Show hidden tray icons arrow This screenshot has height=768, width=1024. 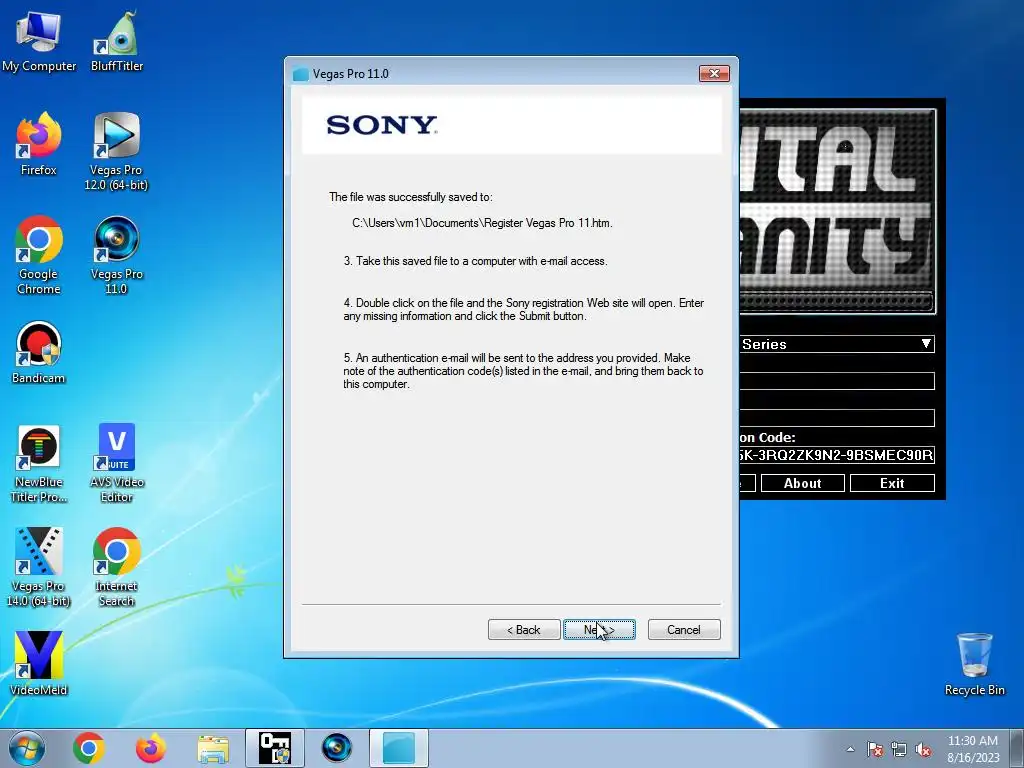[x=850, y=749]
